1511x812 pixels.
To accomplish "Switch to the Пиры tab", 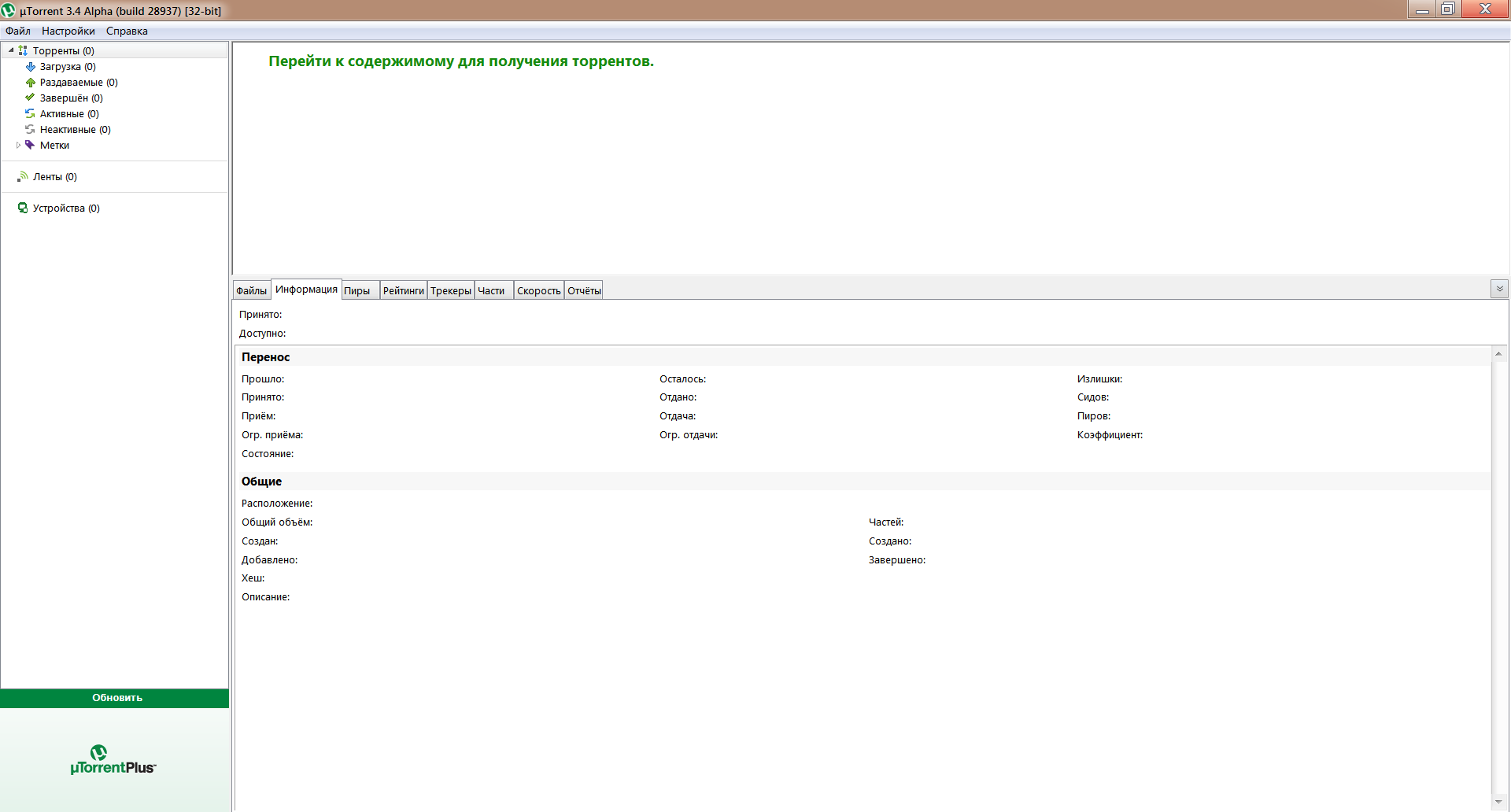I will (357, 291).
